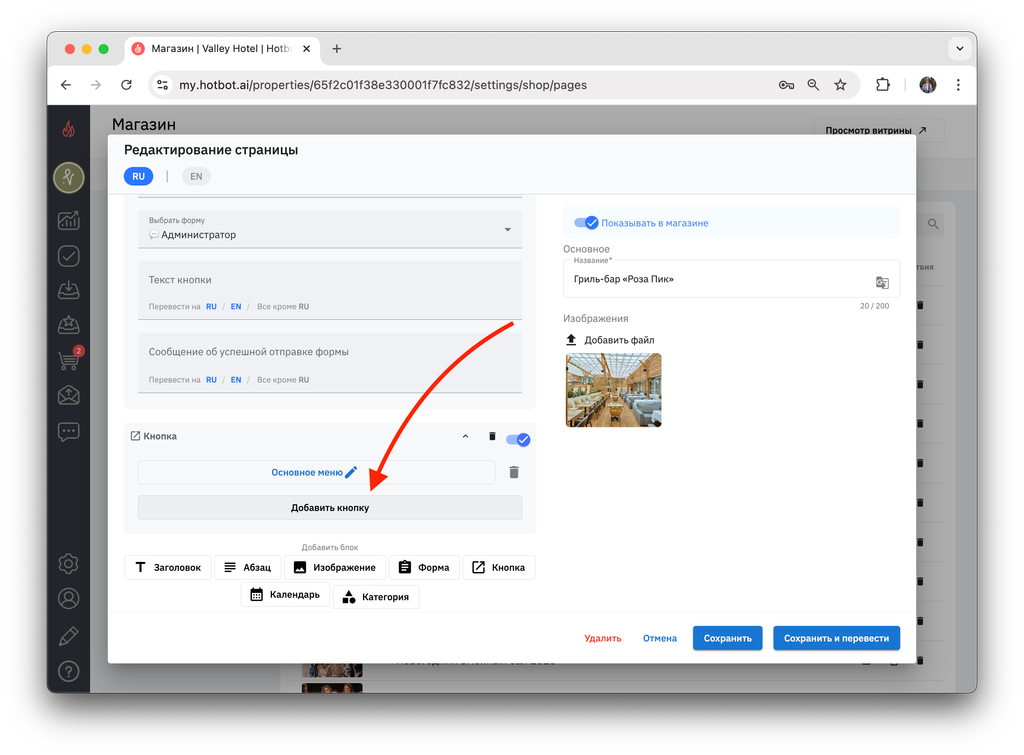Add a Календарь block
The height and width of the screenshot is (755, 1024).
[x=285, y=595]
